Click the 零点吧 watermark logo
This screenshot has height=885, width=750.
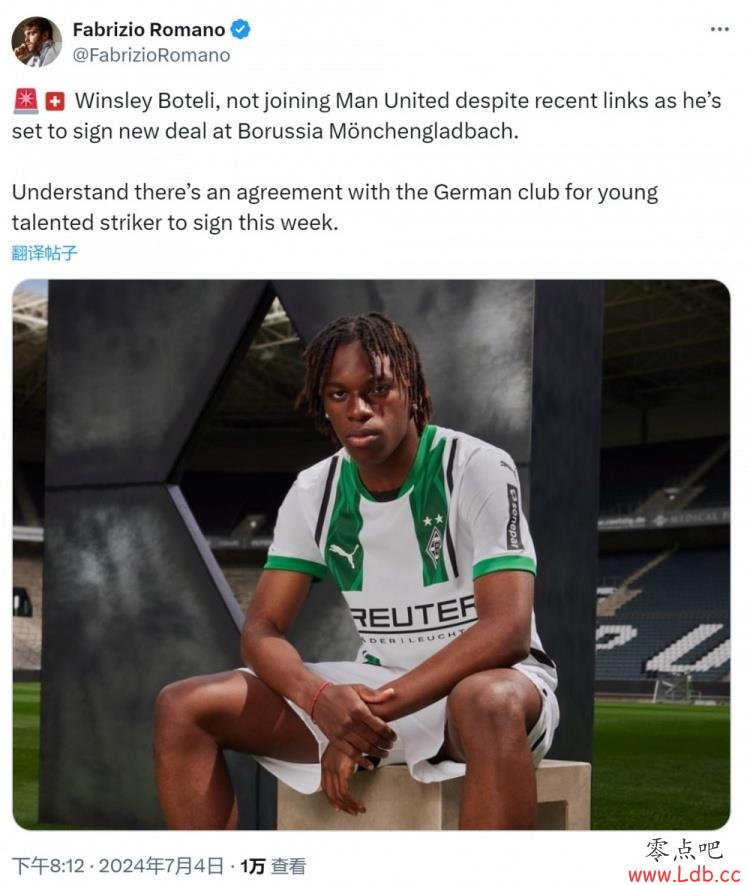coord(684,850)
